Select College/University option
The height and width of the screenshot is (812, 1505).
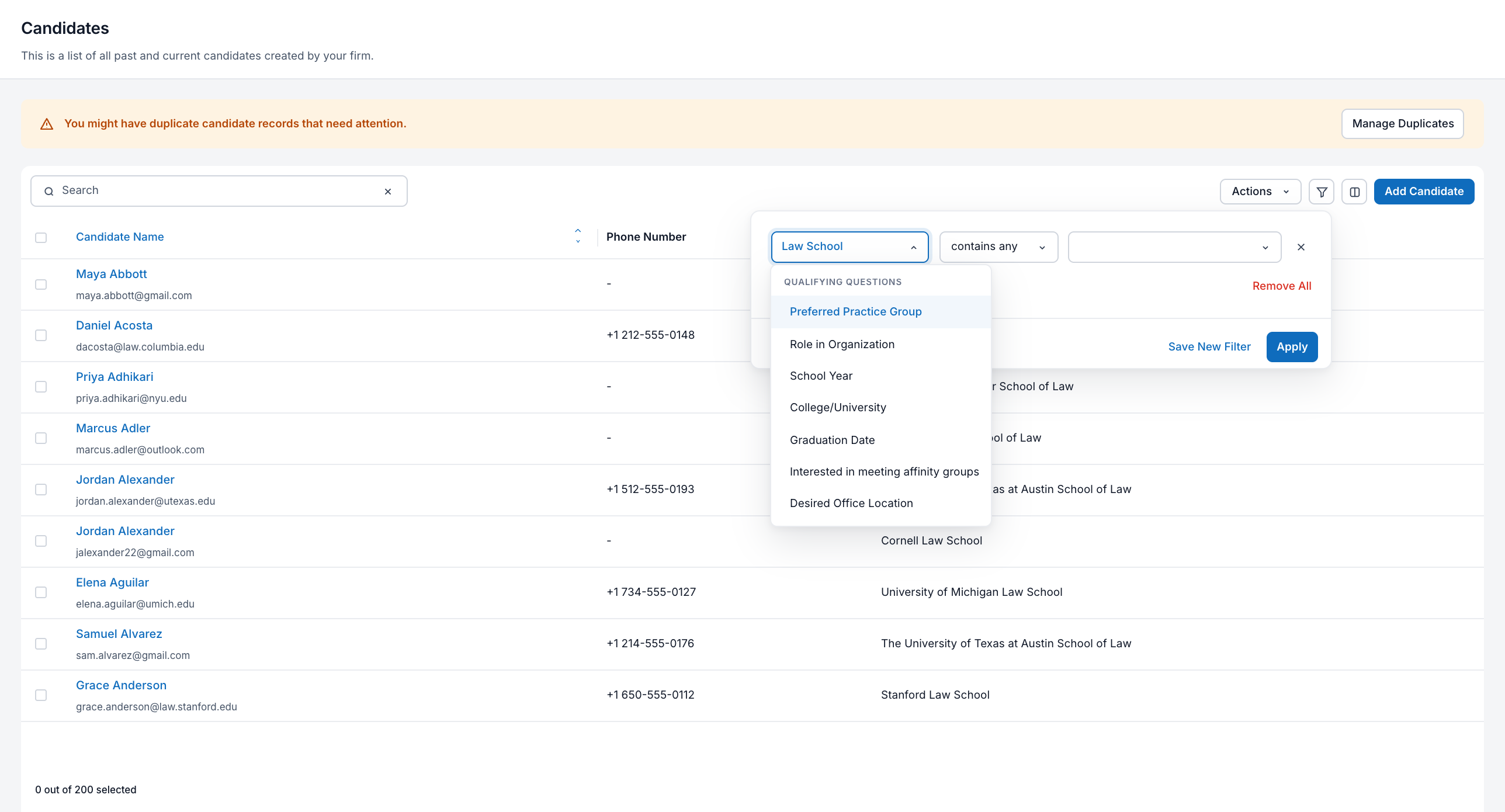coord(881,408)
